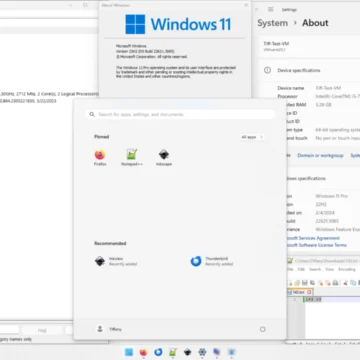Viewport: 360px width, 360px height.
Task: Open Firefox from the Pinned section
Action: tap(100, 158)
